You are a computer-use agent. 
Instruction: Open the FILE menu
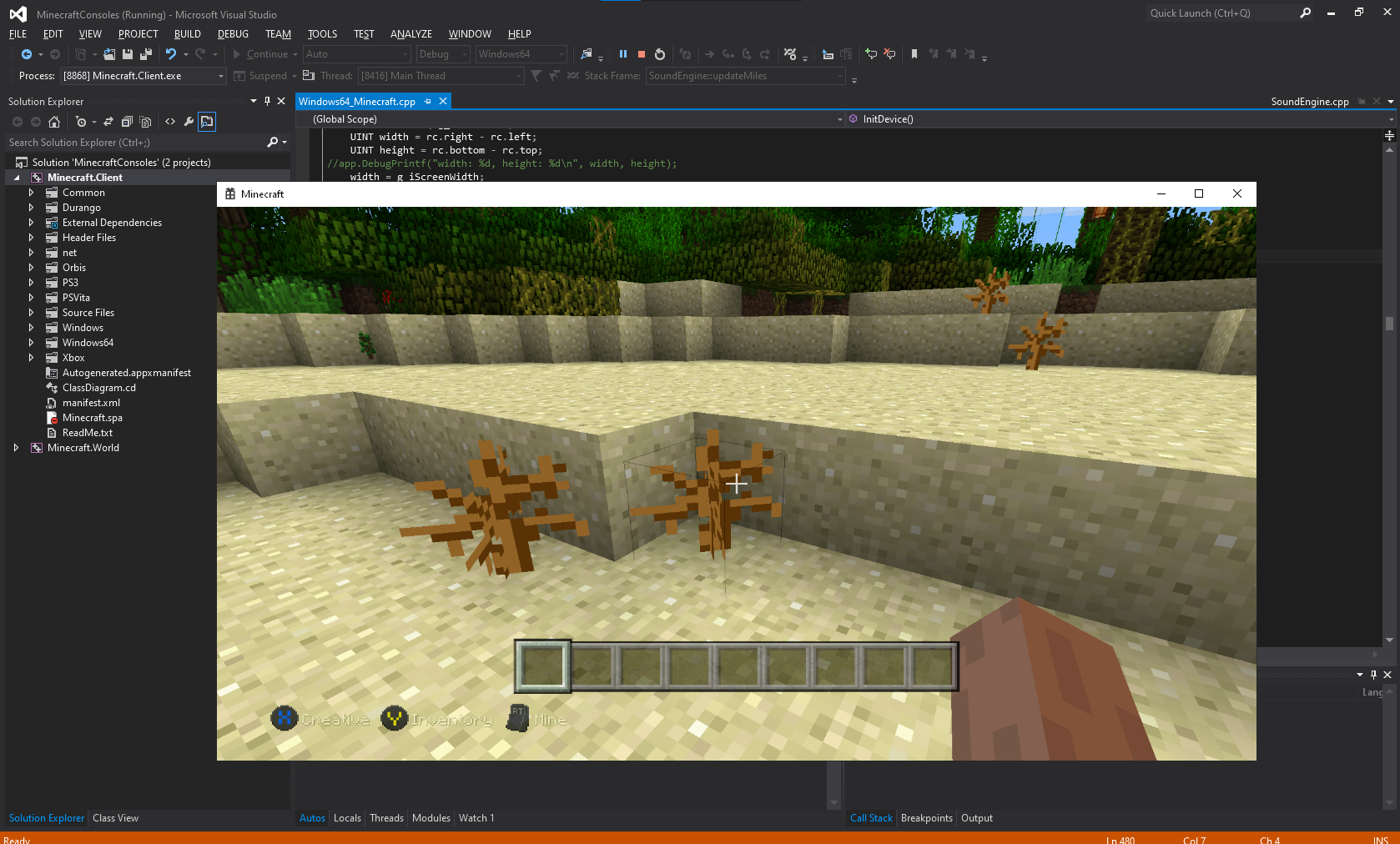(x=18, y=34)
